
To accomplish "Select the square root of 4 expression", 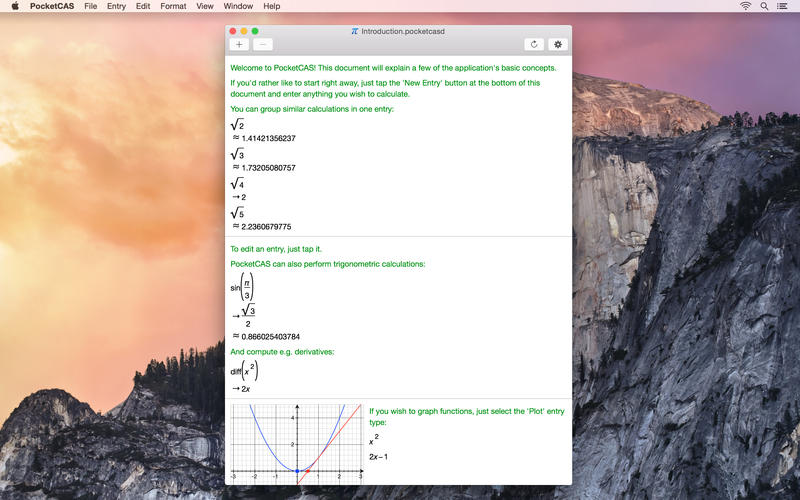I will [x=237, y=183].
